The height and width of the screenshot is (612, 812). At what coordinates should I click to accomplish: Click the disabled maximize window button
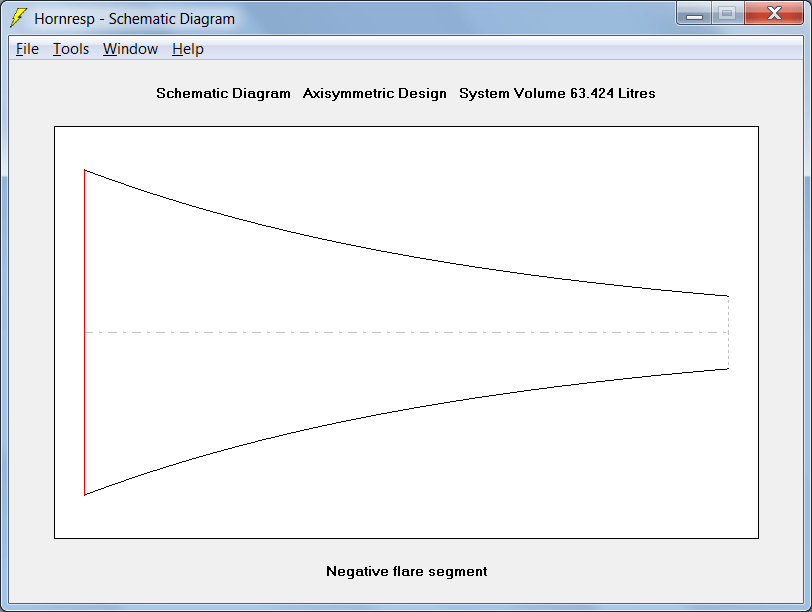tap(728, 13)
